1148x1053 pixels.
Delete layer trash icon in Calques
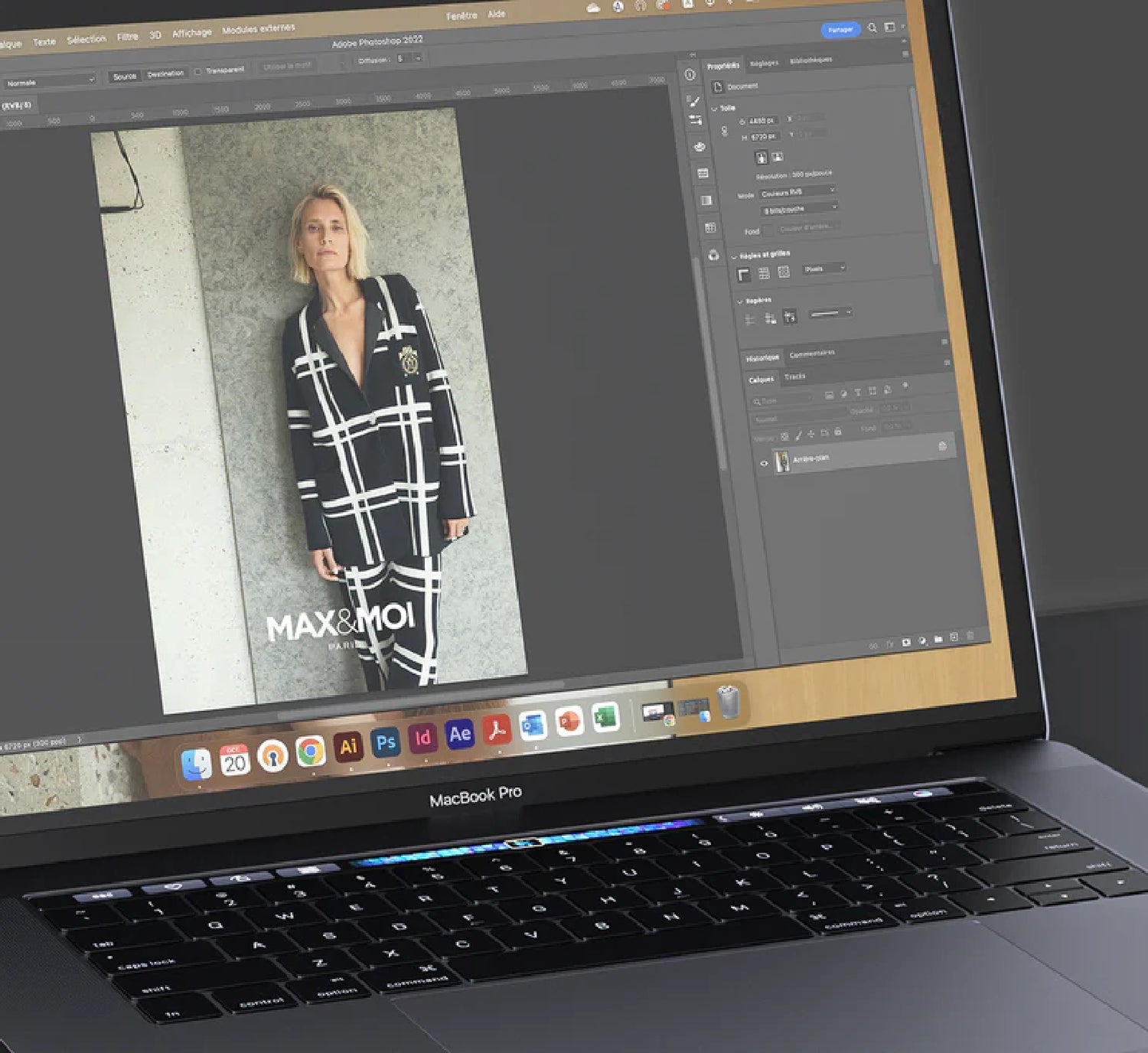click(x=970, y=635)
